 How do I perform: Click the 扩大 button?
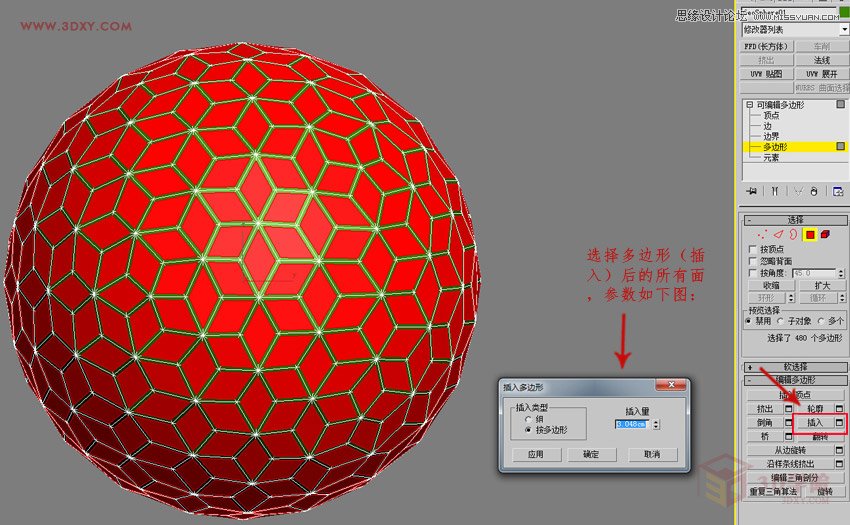tap(822, 286)
